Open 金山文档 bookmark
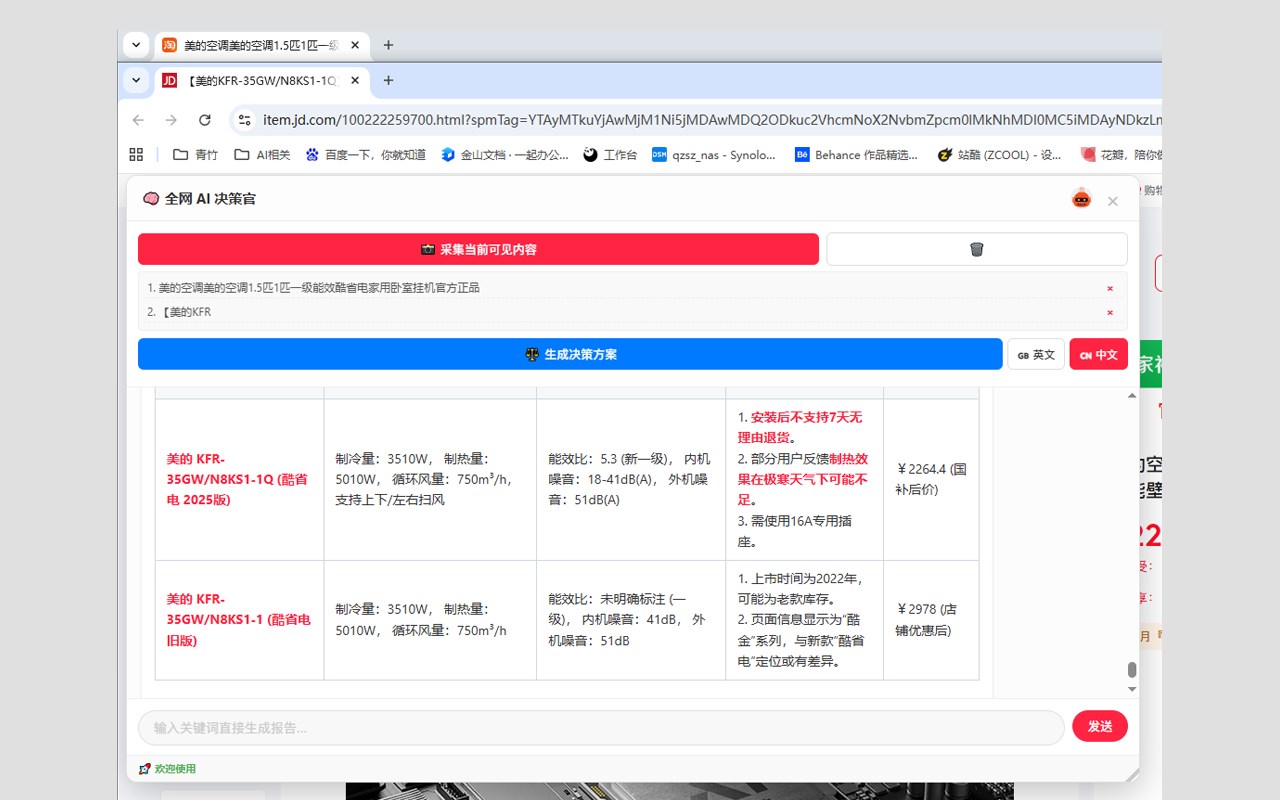Image resolution: width=1280 pixels, height=800 pixels. tap(505, 154)
